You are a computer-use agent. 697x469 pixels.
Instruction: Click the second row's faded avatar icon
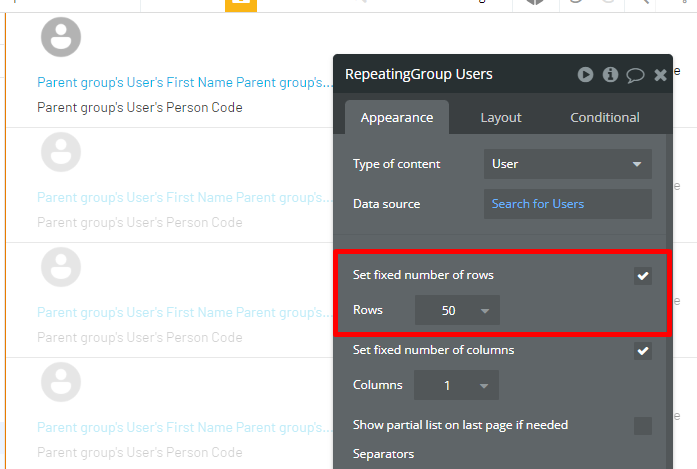61,152
